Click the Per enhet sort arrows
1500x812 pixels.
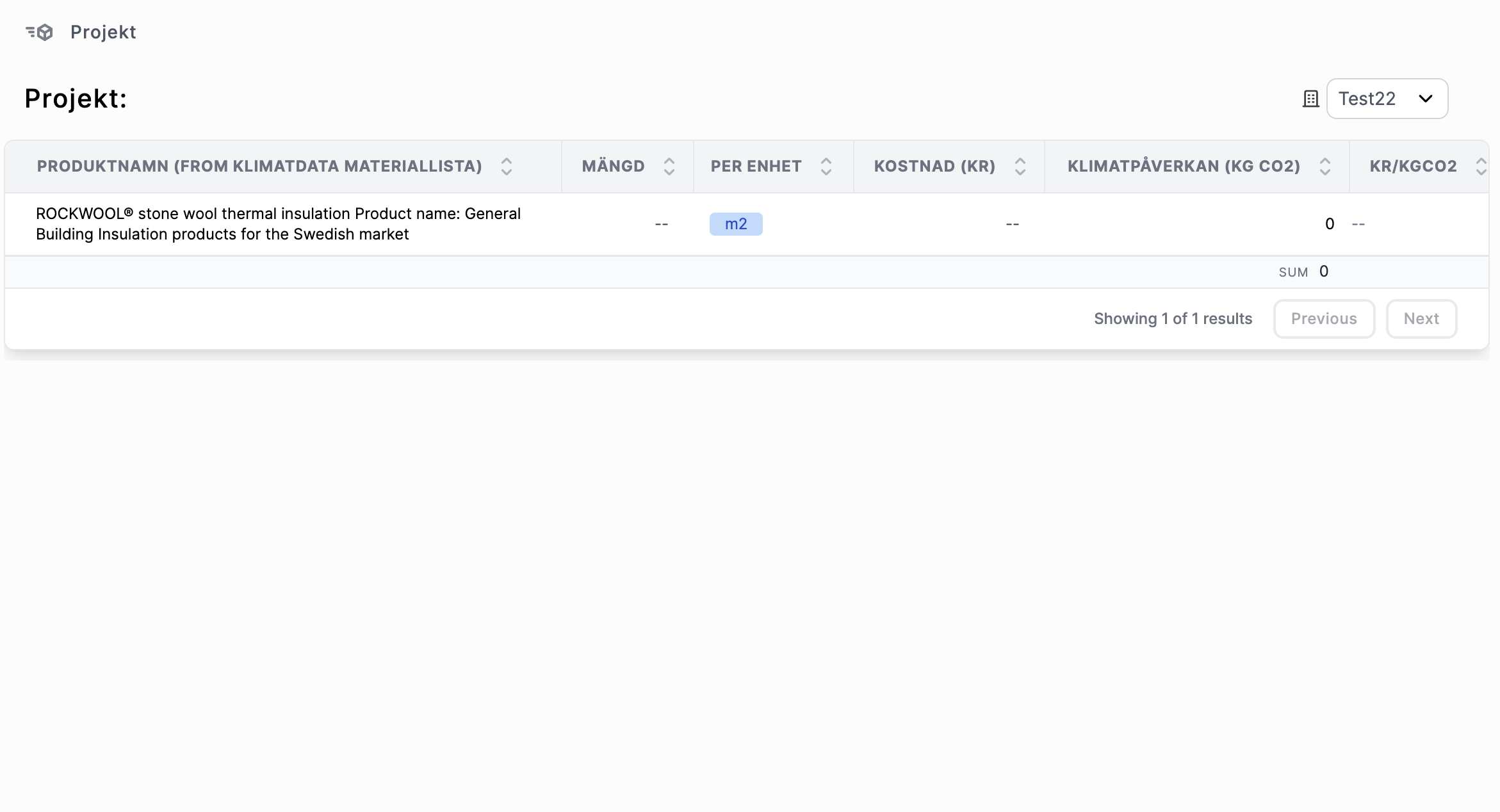click(x=826, y=166)
